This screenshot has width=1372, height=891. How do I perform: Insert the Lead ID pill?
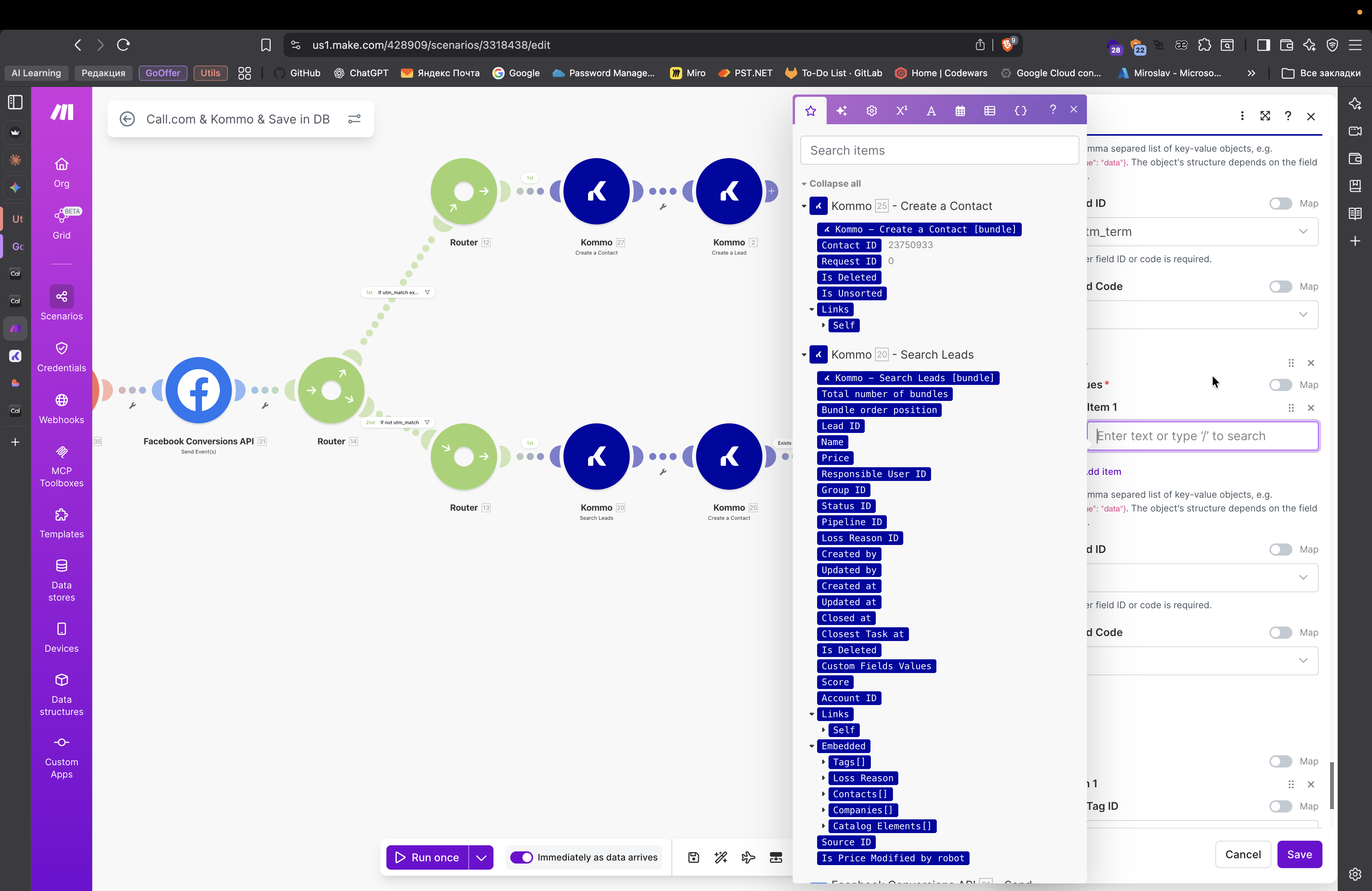coord(840,426)
